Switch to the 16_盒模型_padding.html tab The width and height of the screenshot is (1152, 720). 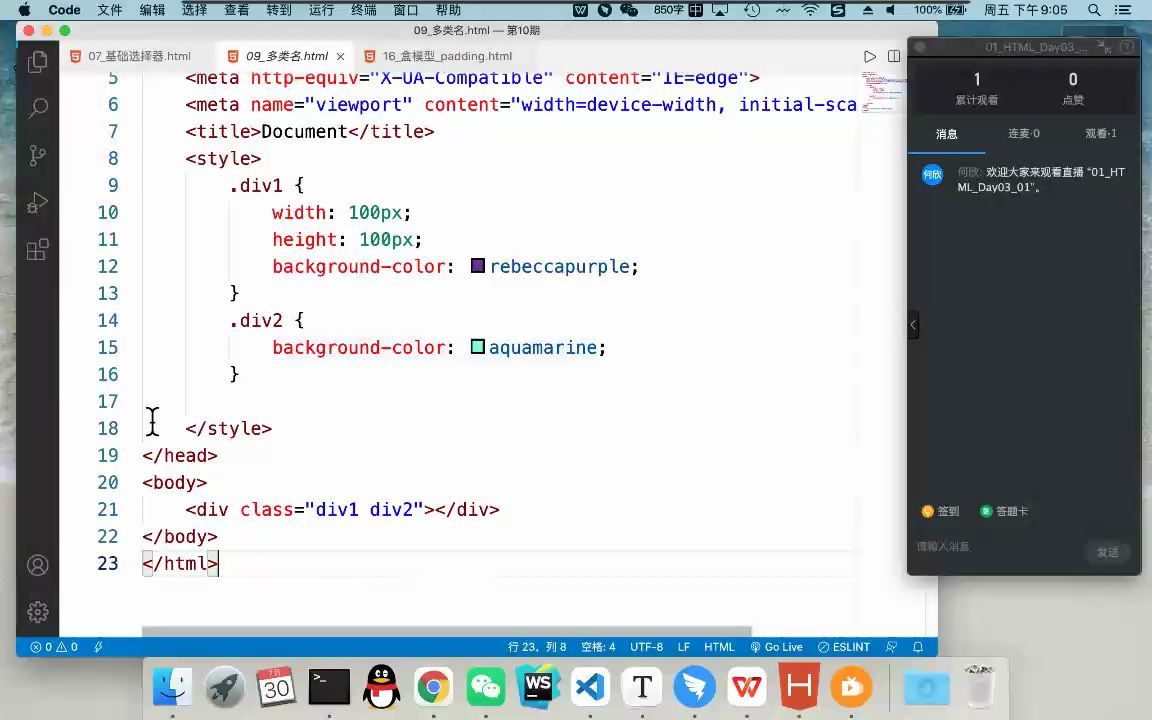point(447,56)
